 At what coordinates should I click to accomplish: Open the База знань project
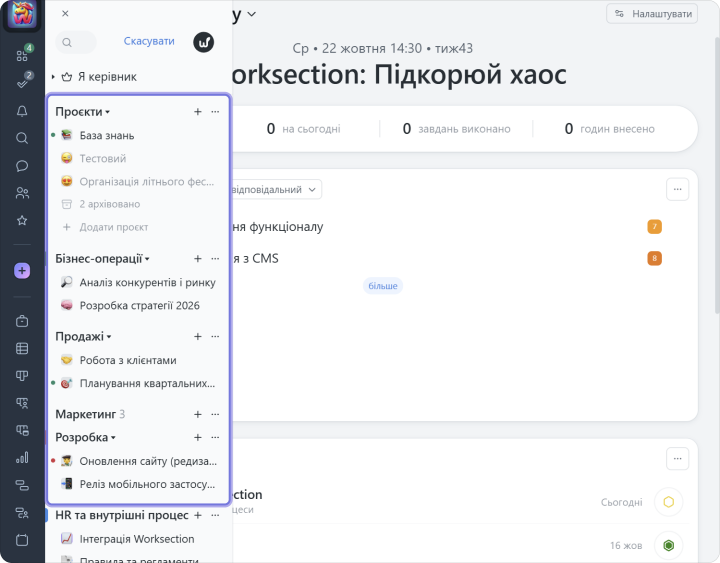point(106,135)
